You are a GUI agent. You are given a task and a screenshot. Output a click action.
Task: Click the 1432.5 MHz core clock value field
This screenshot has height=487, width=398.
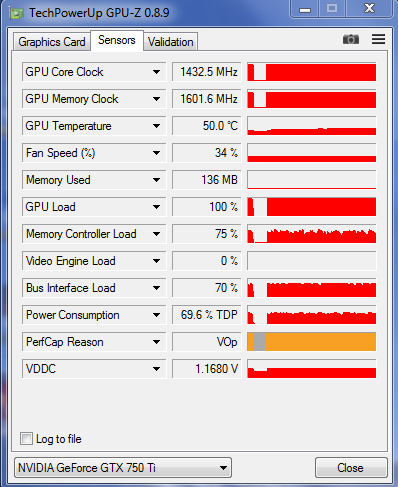coord(207,72)
